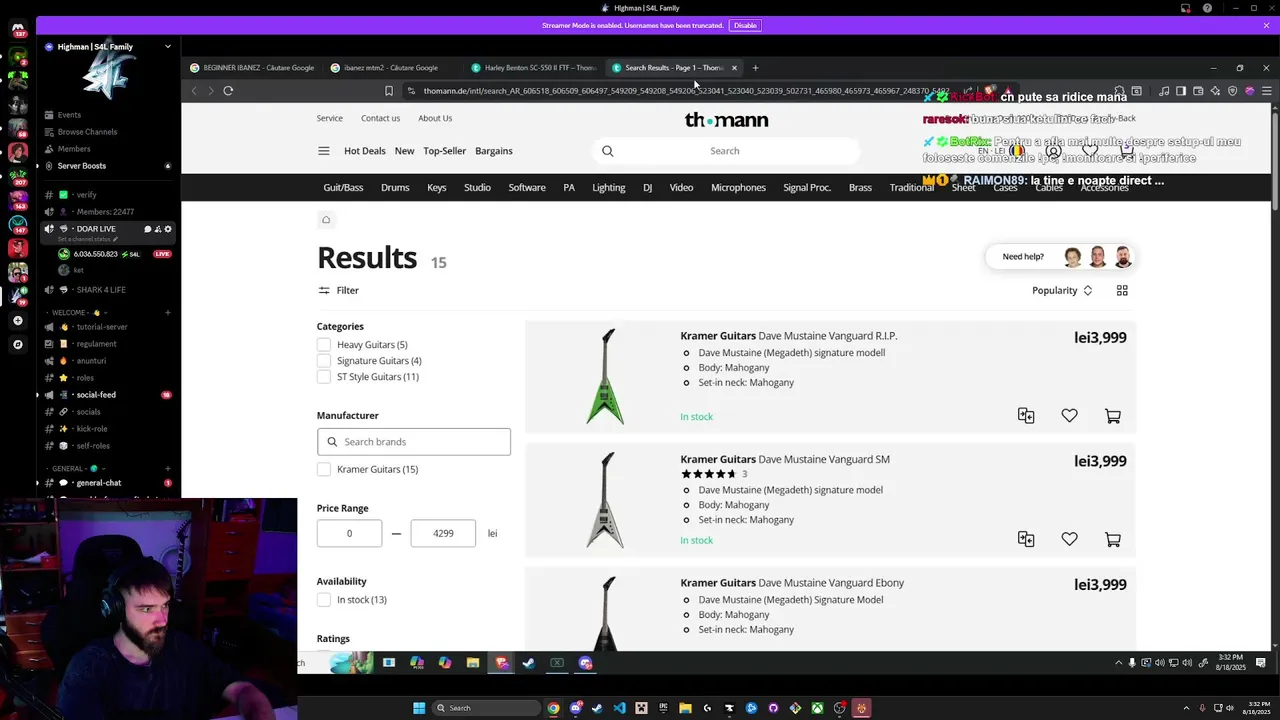This screenshot has width=1280, height=720.
Task: Compare the Vanguard SM guitar
Action: coord(1026,539)
